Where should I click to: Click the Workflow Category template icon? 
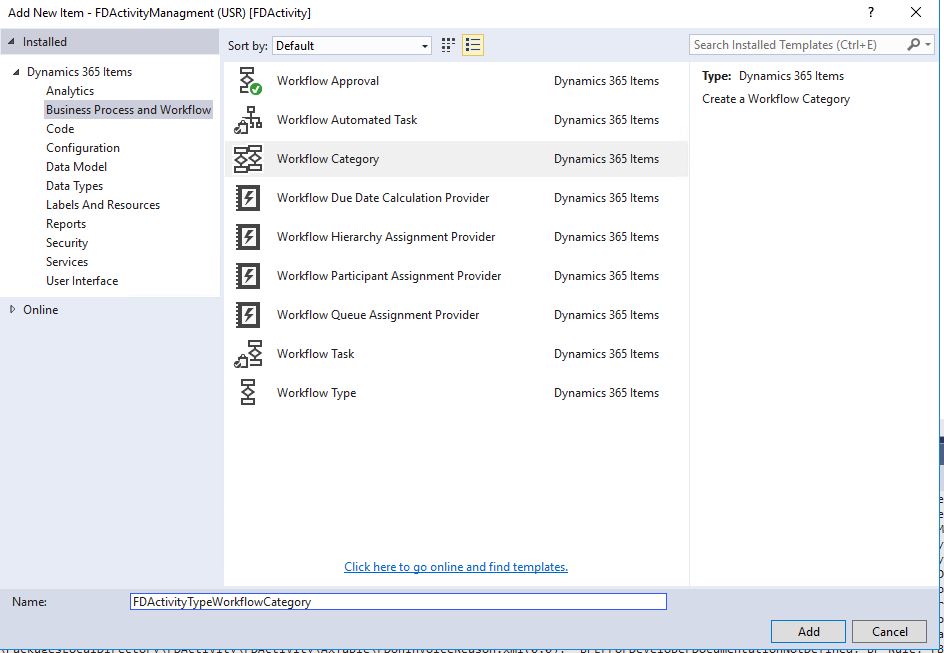(x=247, y=159)
